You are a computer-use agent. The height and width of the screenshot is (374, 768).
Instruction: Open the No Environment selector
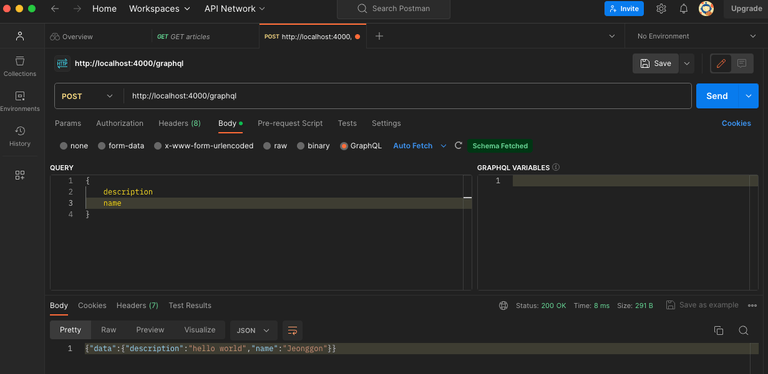[696, 36]
